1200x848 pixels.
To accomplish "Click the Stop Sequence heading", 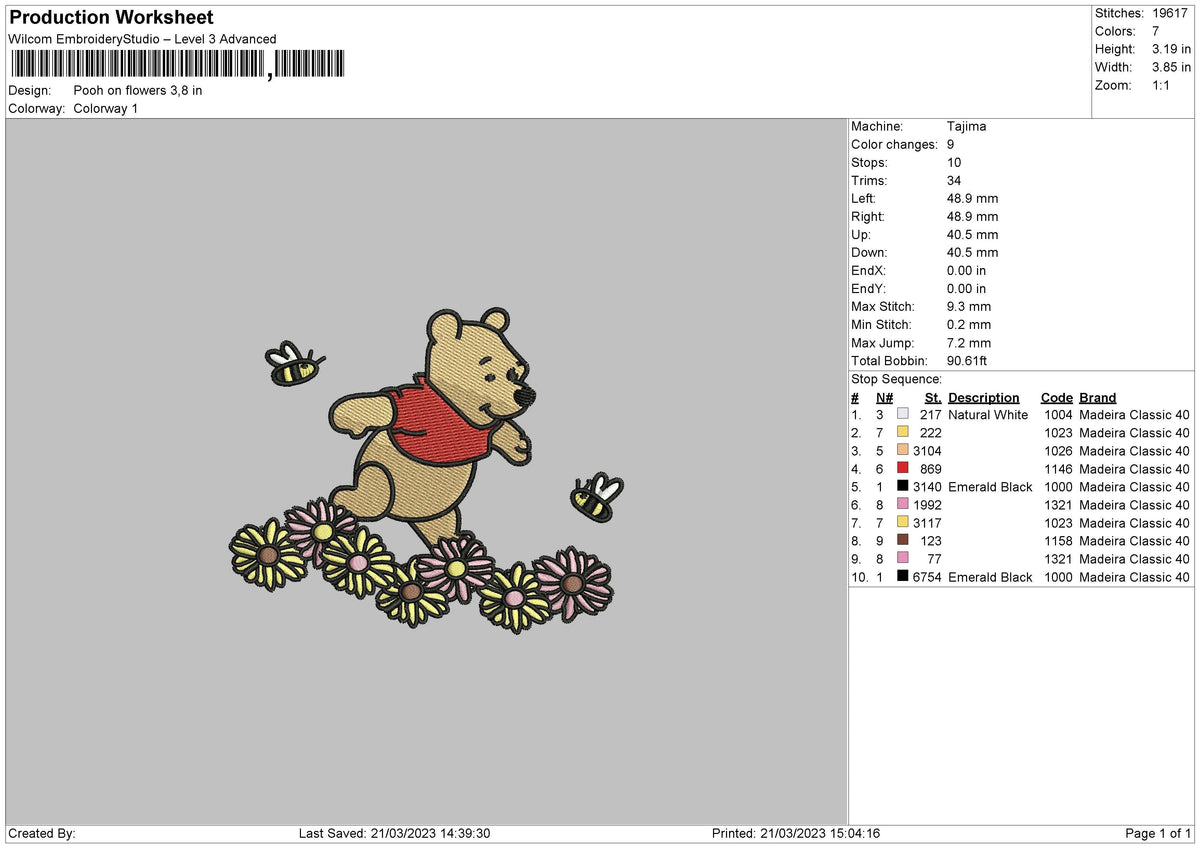I will [x=897, y=379].
